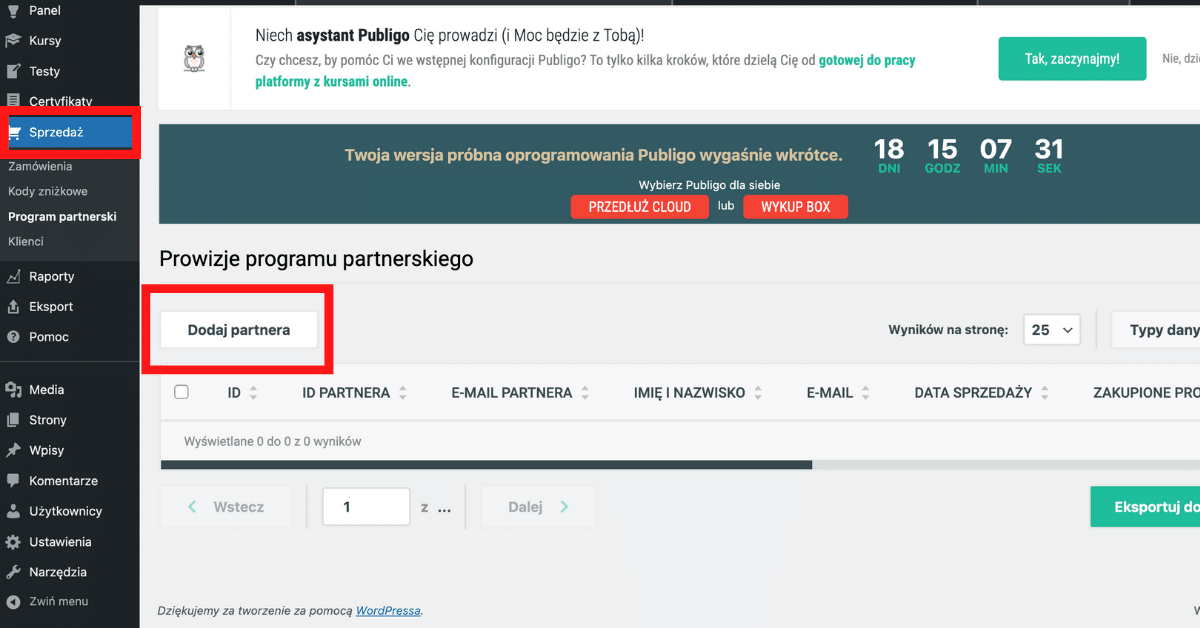Open the Typy danych dropdown button

pyautogui.click(x=1156, y=329)
